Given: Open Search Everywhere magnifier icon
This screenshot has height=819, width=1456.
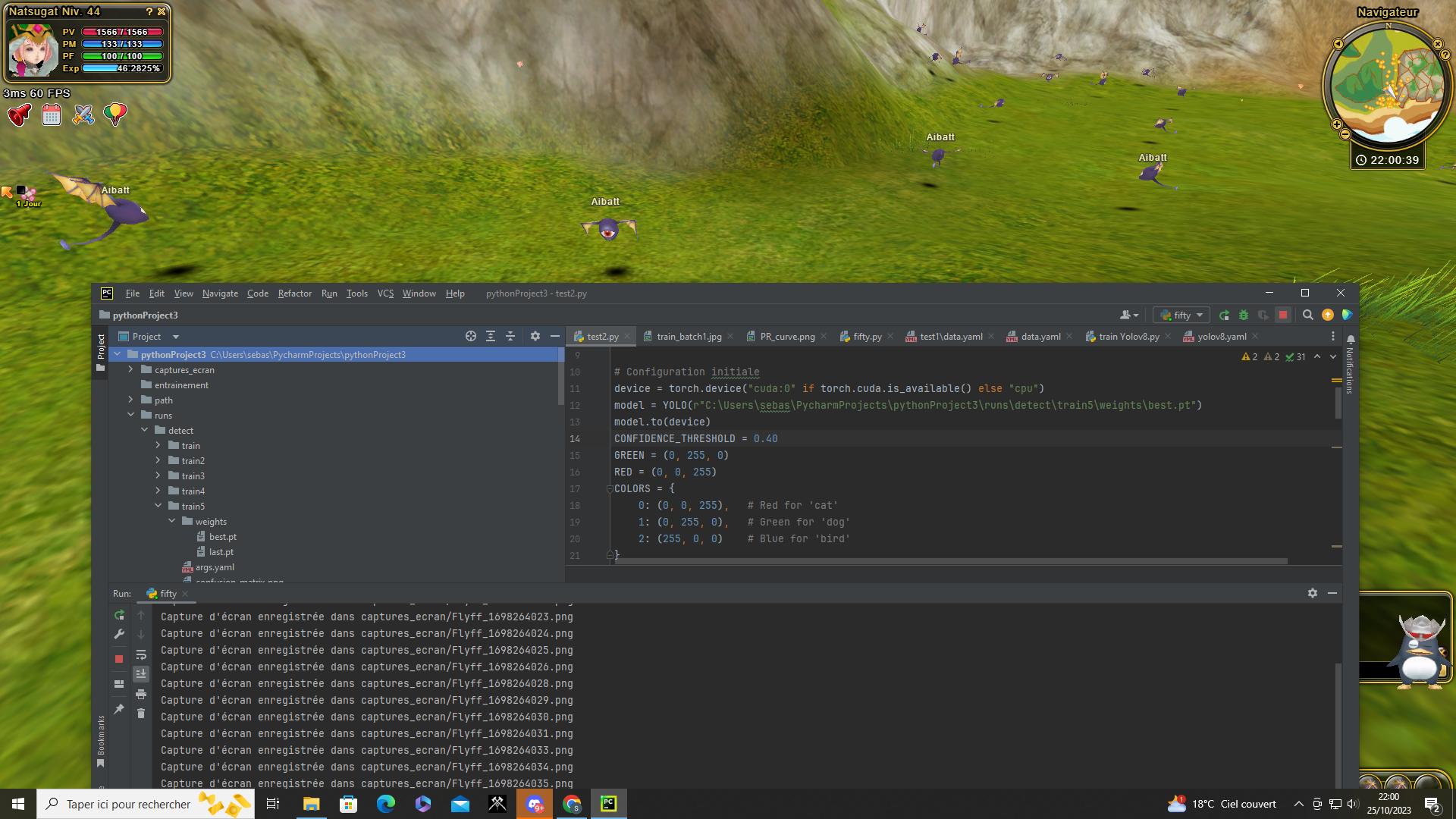Looking at the screenshot, I should pyautogui.click(x=1308, y=315).
